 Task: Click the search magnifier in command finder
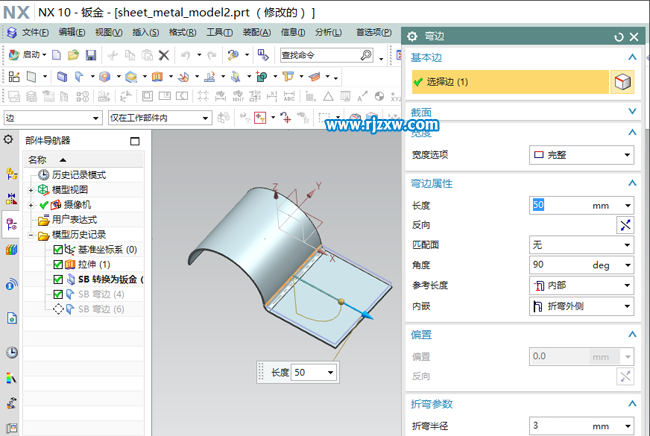[x=366, y=55]
